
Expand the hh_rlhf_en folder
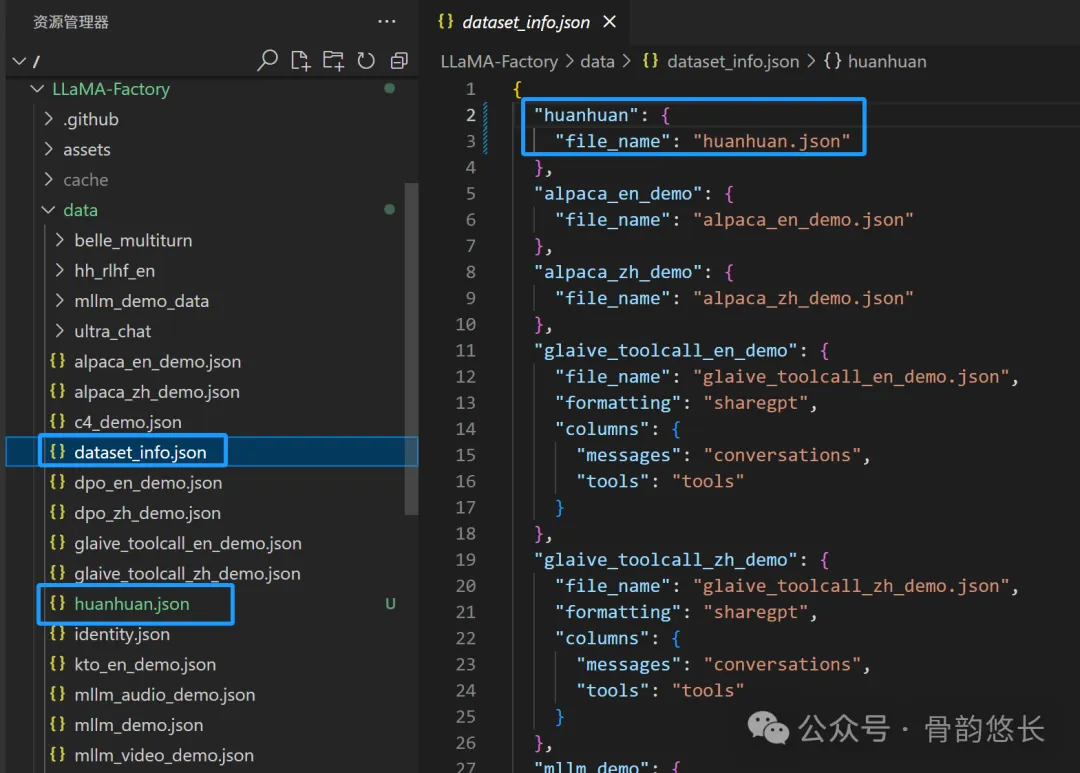tap(60, 270)
